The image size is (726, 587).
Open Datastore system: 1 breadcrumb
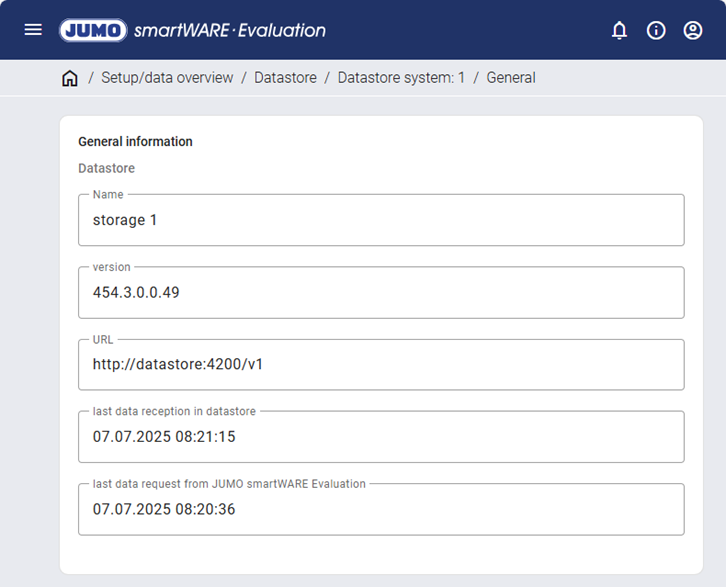(401, 78)
